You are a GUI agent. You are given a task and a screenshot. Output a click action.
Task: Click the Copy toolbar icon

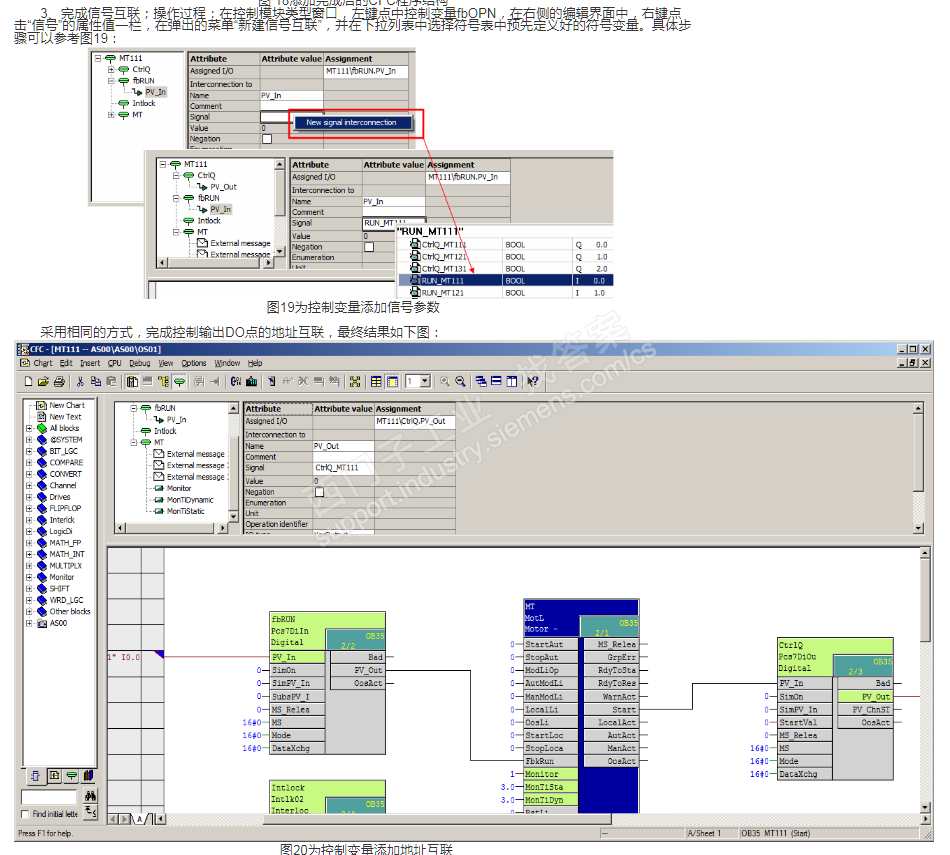click(96, 382)
